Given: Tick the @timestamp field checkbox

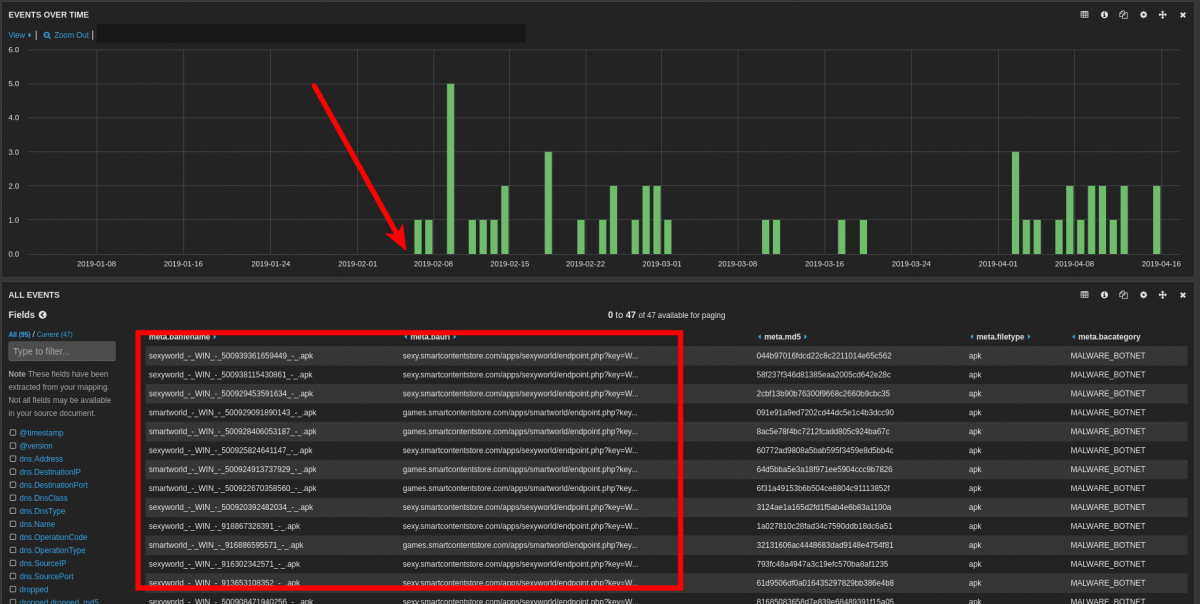Looking at the screenshot, I should [x=13, y=432].
